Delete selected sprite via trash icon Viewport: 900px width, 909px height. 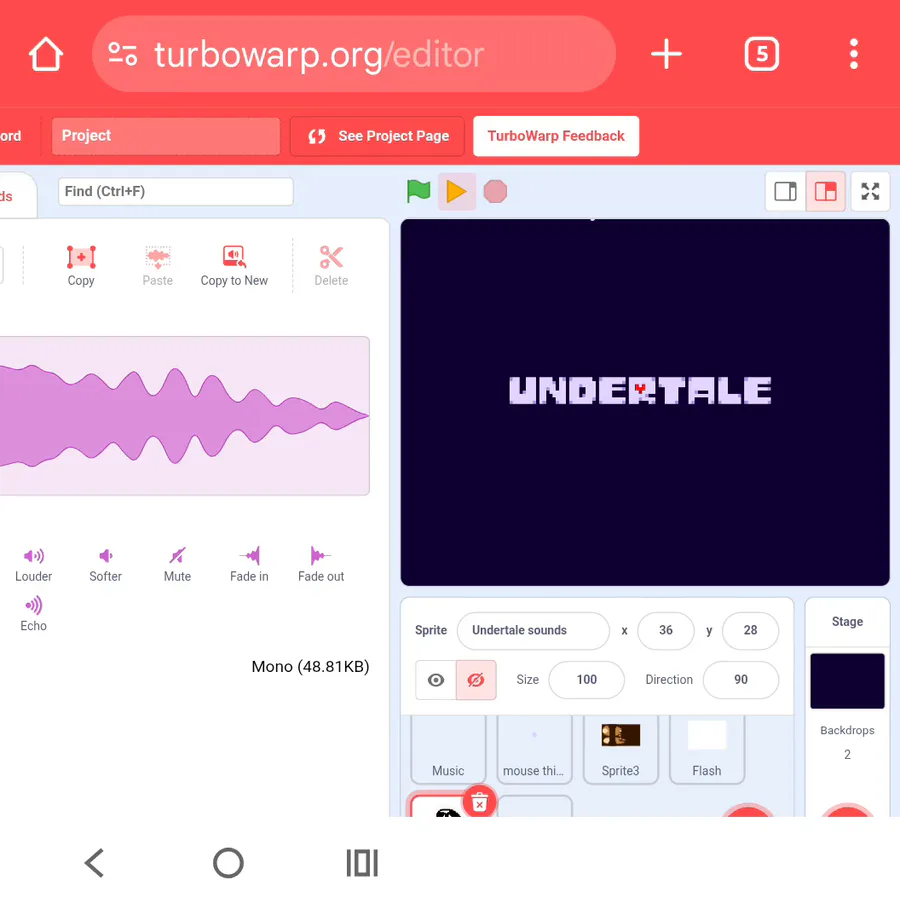coord(480,802)
